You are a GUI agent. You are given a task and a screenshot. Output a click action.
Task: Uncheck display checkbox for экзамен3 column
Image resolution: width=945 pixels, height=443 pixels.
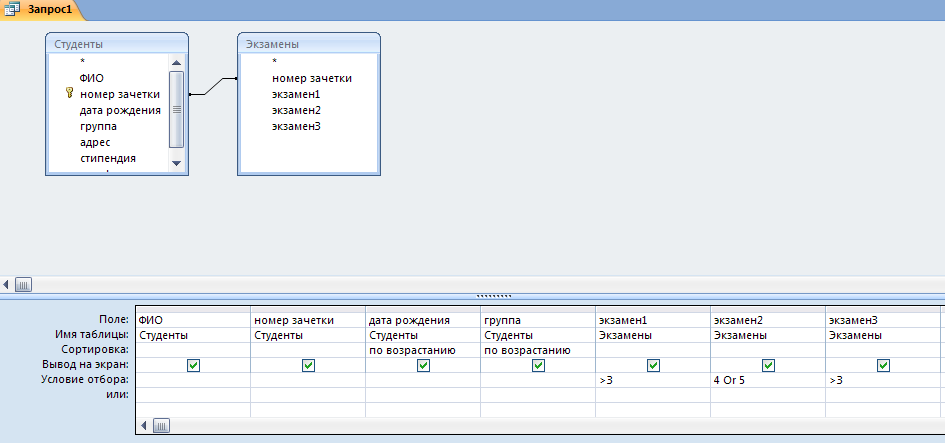click(x=883, y=365)
